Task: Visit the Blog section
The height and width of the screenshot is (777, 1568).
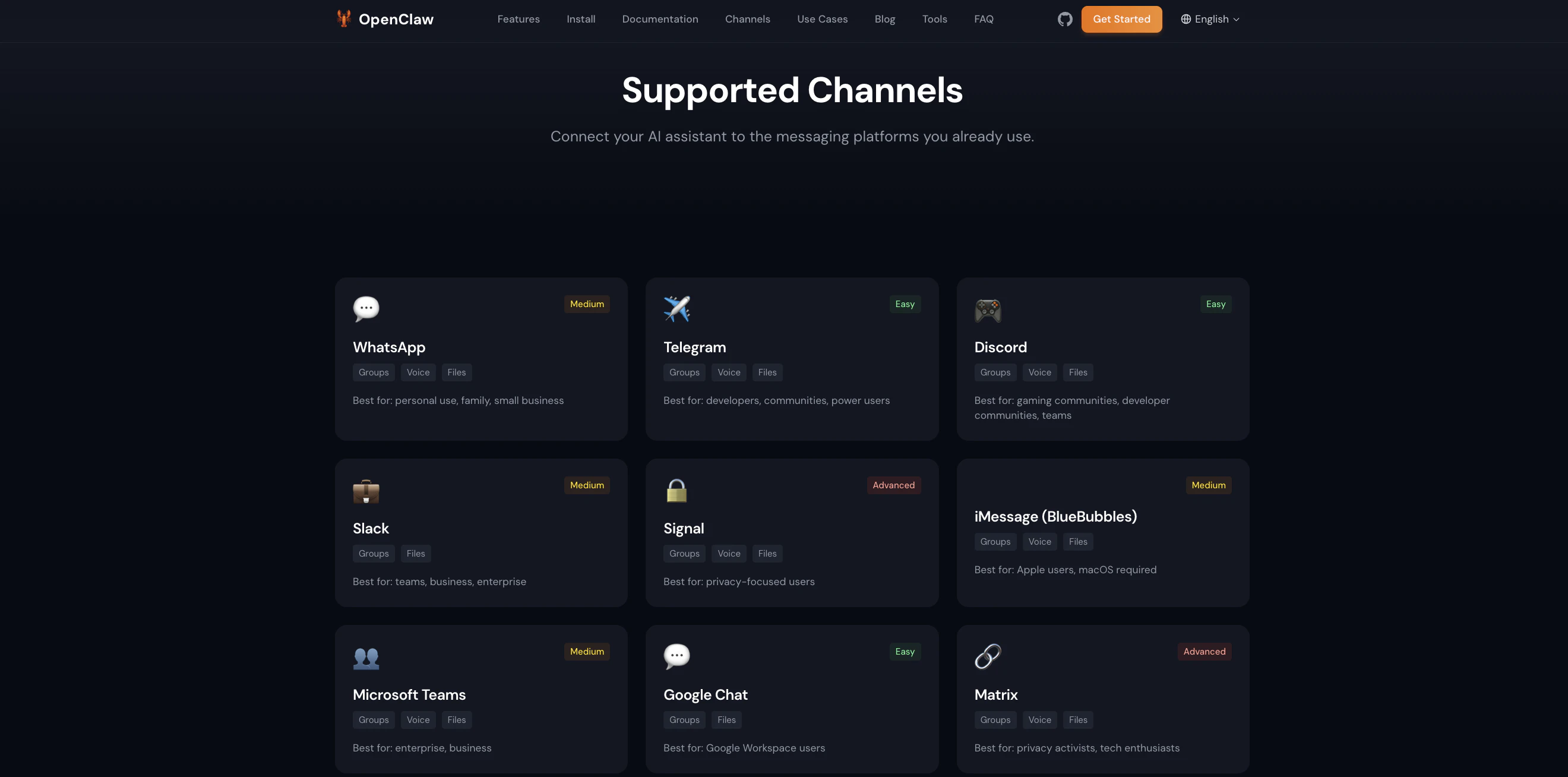Action: pos(884,20)
